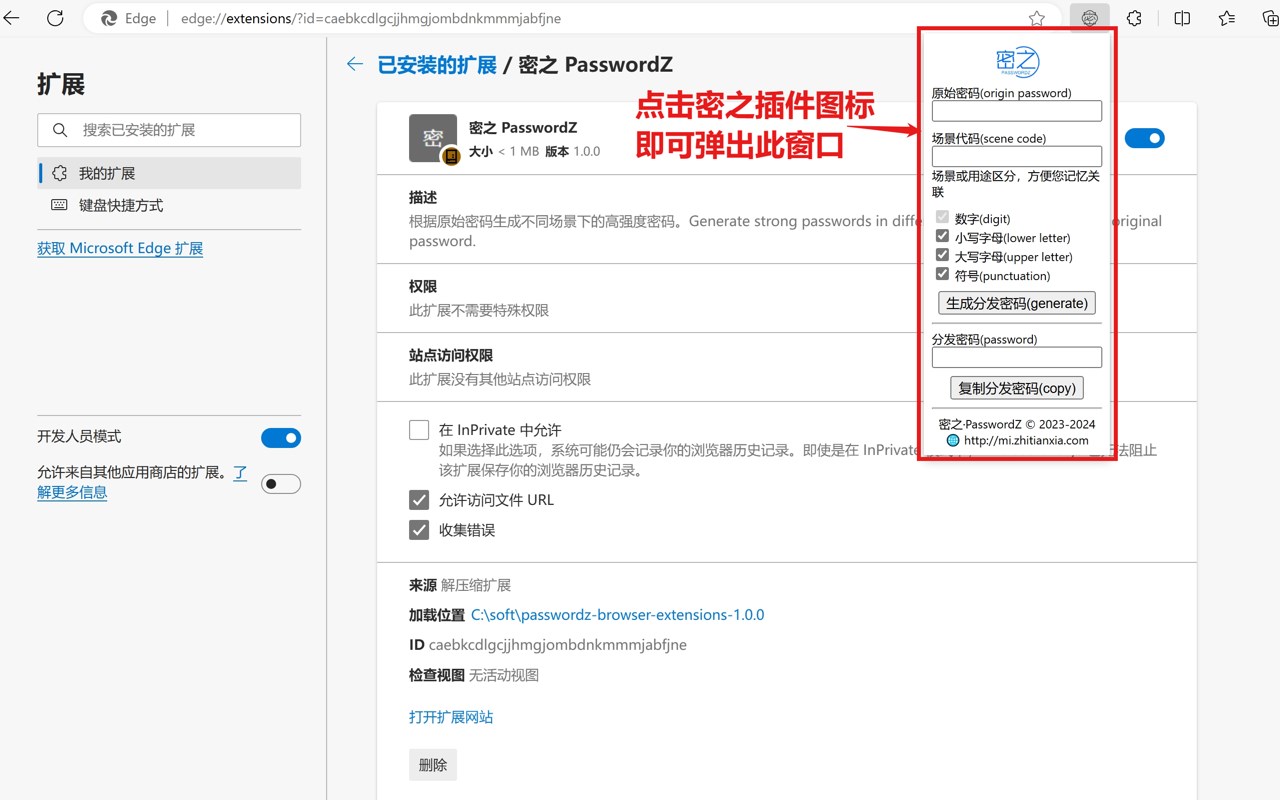The height and width of the screenshot is (800, 1280).
Task: Focus the 原始密码 origin password field
Action: pos(1017,111)
